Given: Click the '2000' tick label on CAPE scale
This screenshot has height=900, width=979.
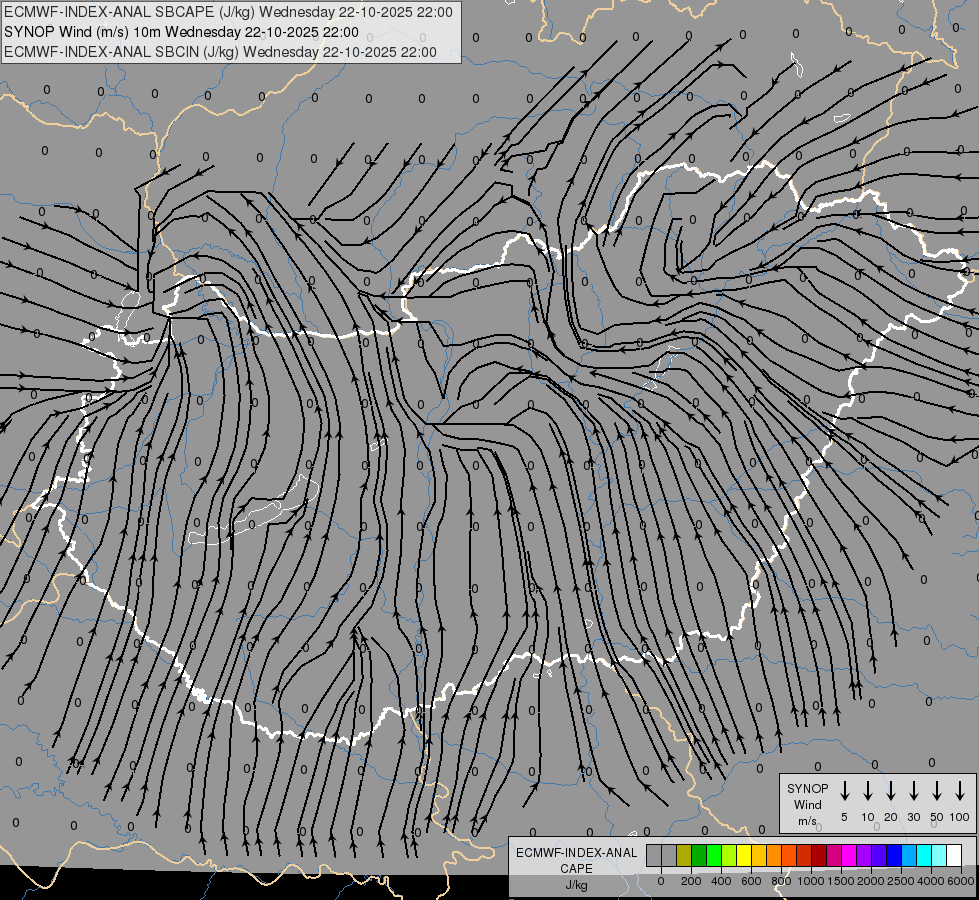Looking at the screenshot, I should coord(871,881).
